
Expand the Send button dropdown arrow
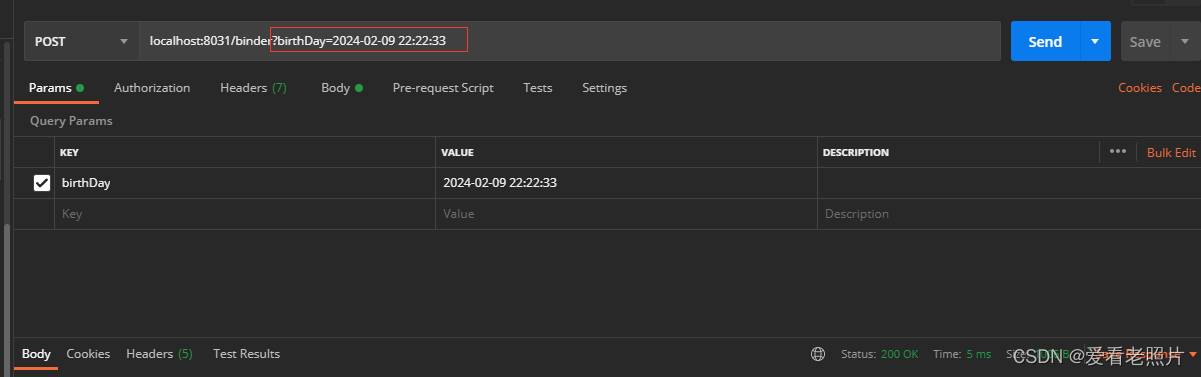coord(1095,41)
